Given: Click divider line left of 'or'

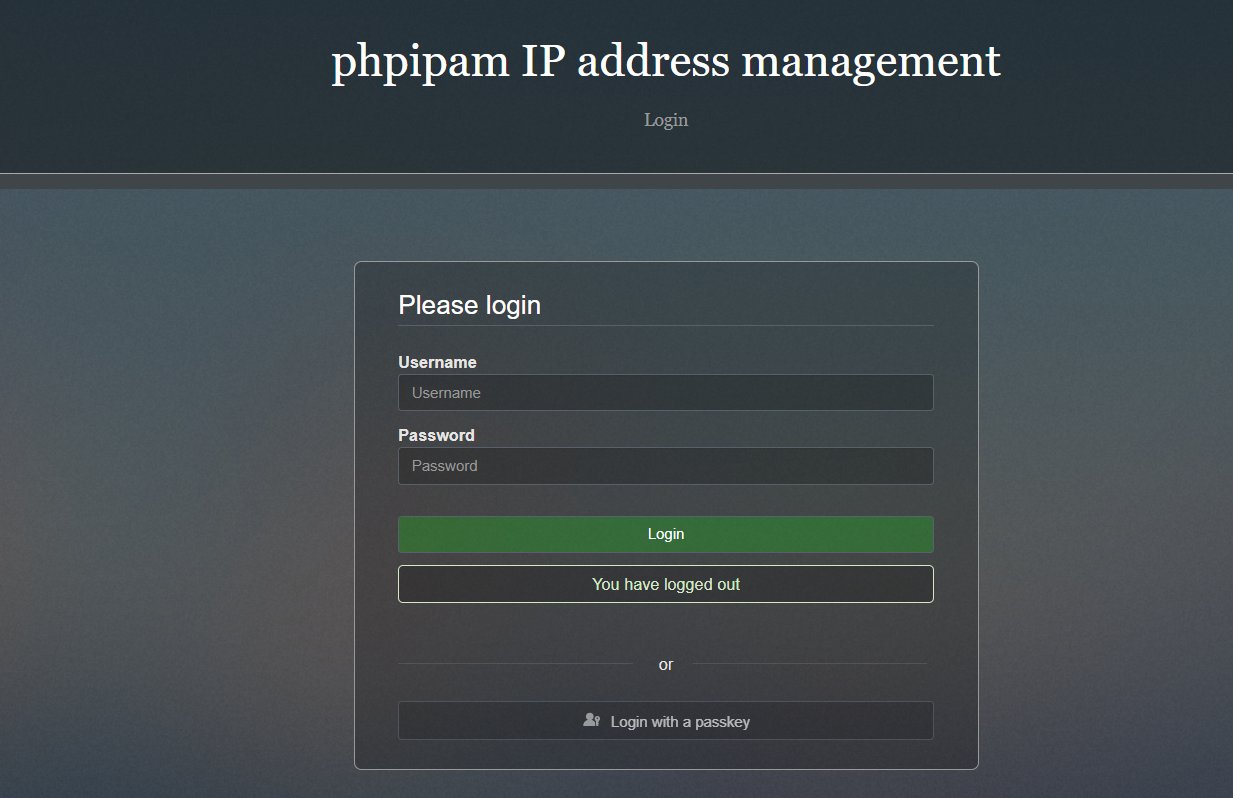Looking at the screenshot, I should click(515, 663).
